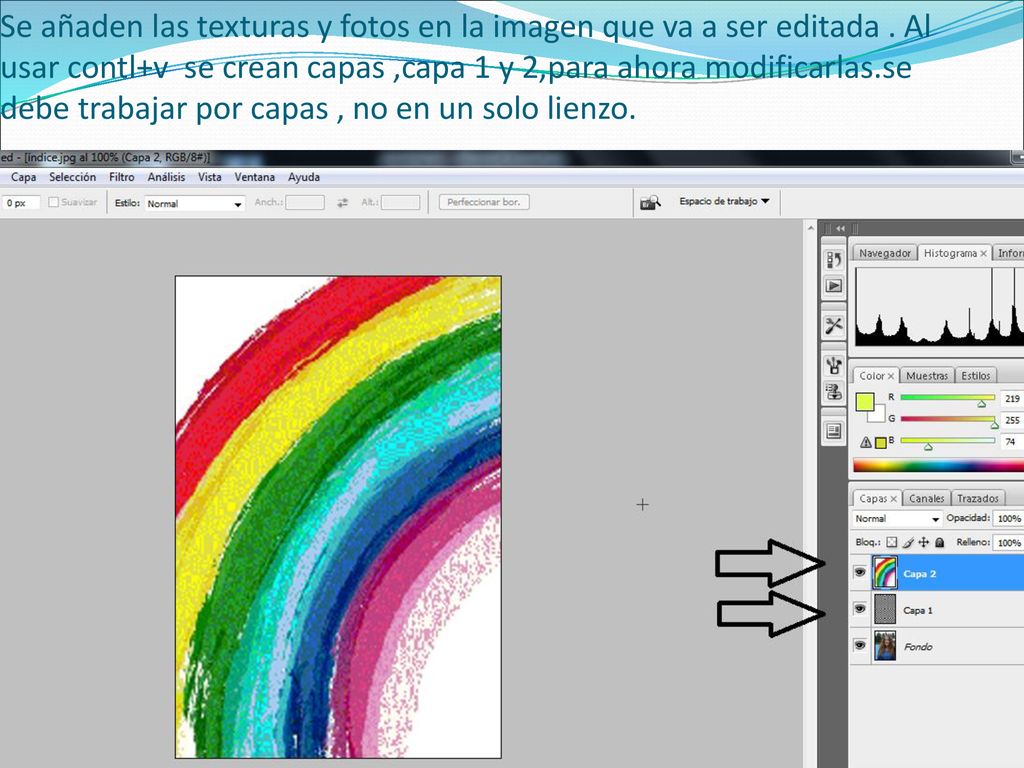Open the Ventana menu
1024x768 pixels.
(x=255, y=177)
